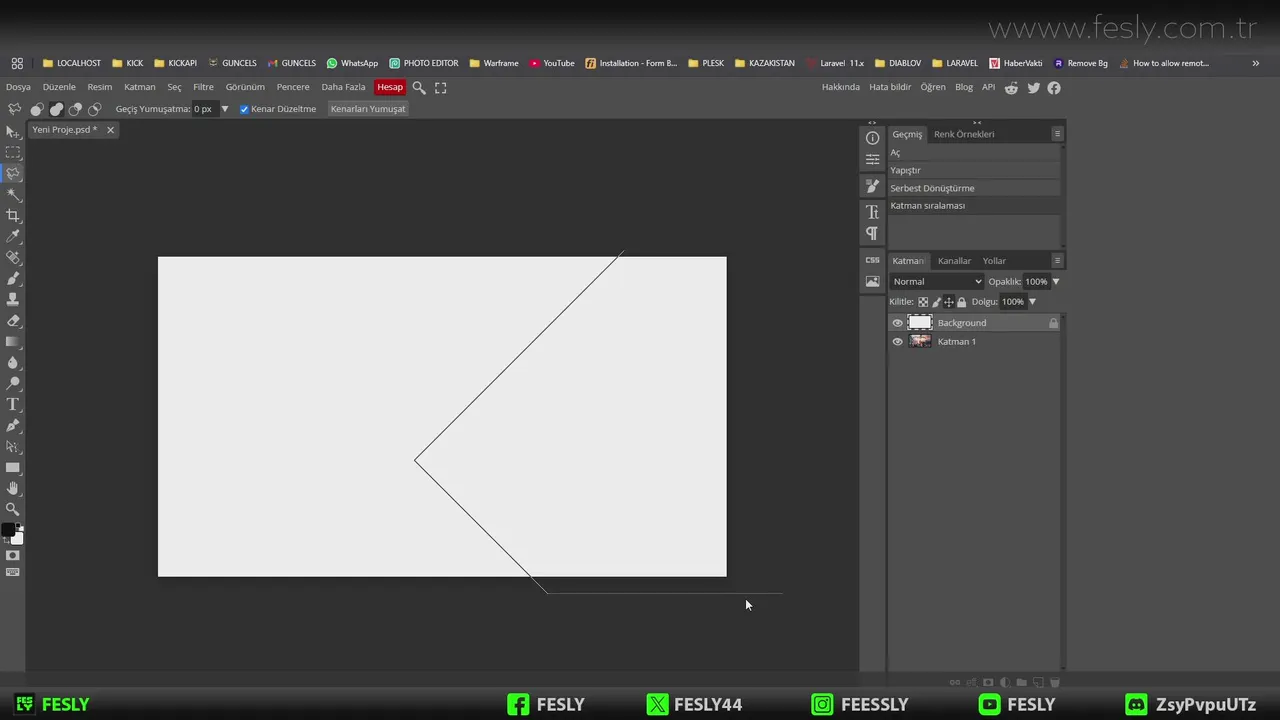Click the Background layer thumbnail

tap(920, 323)
